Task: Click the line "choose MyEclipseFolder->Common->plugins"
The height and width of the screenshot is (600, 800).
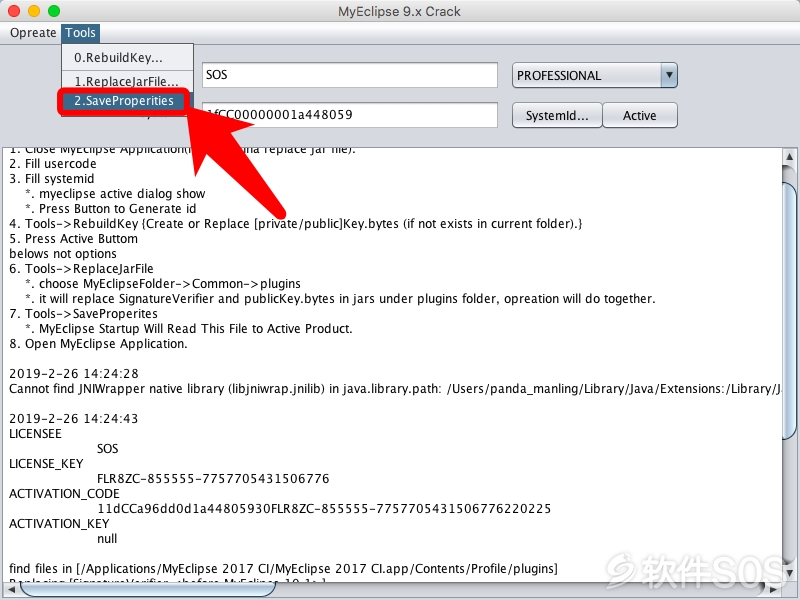Action: [170, 284]
